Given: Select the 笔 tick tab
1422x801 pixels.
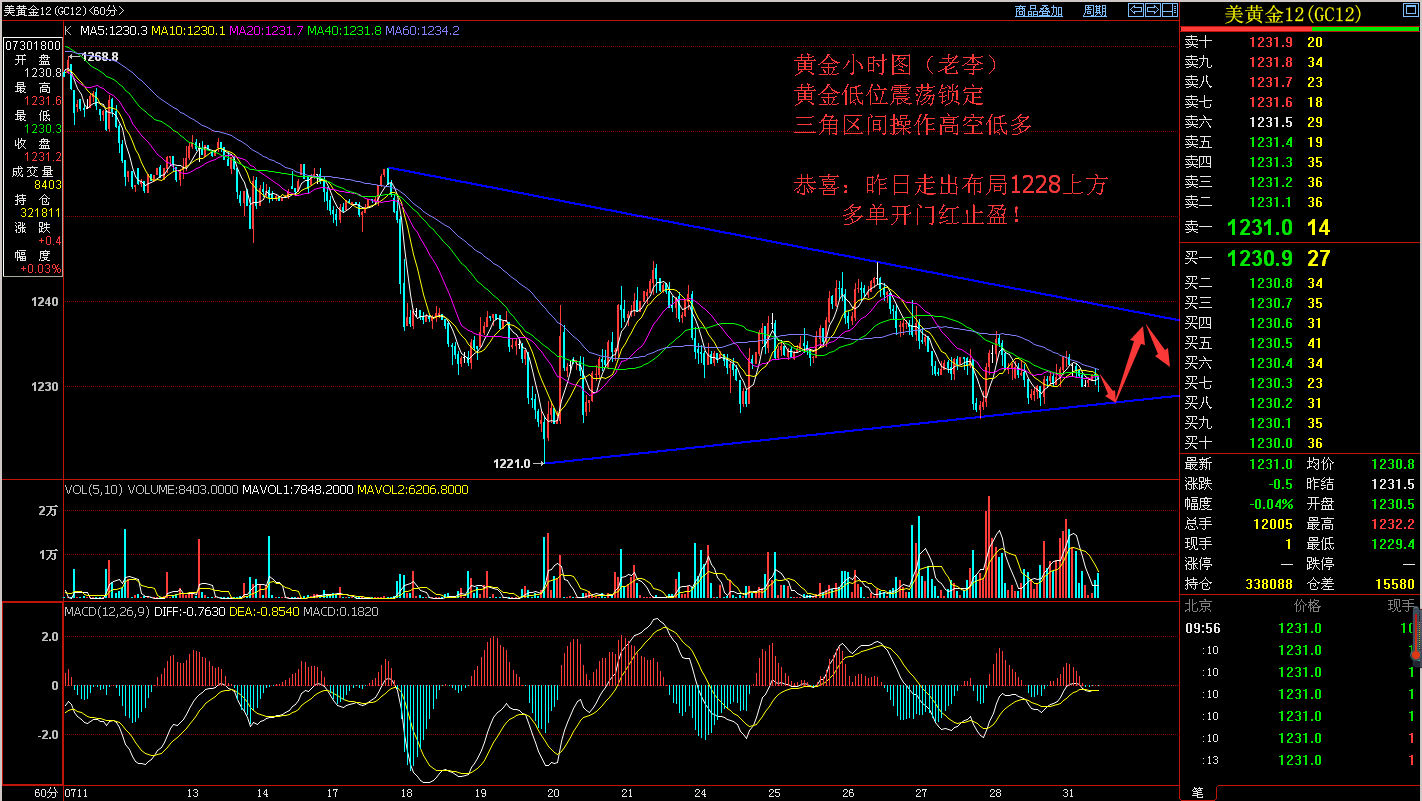Looking at the screenshot, I should click(1198, 793).
